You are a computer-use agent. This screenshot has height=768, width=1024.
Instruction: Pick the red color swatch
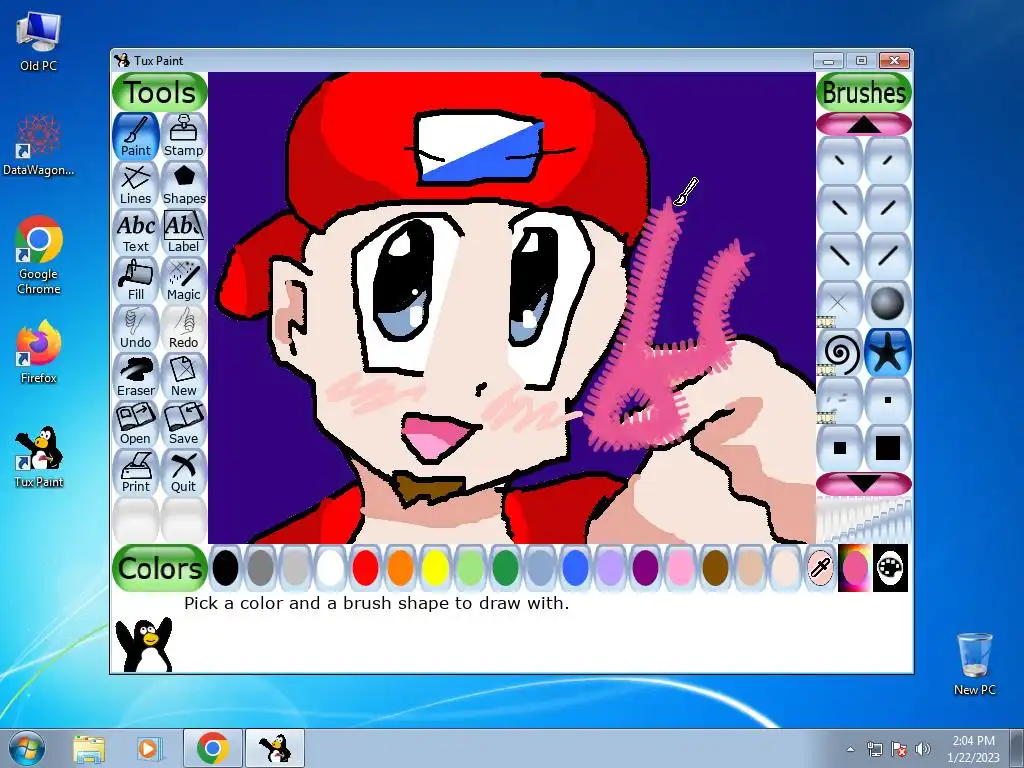point(365,568)
